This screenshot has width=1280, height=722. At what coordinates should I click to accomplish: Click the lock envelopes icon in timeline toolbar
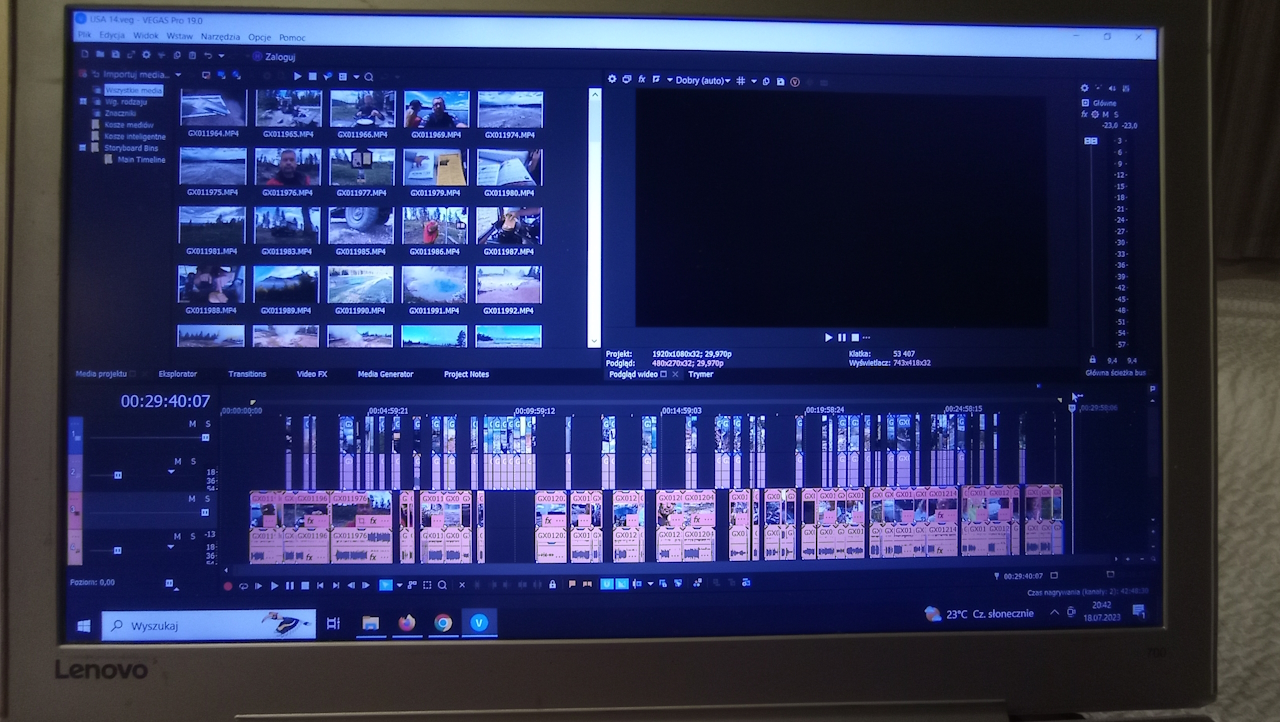coord(552,585)
